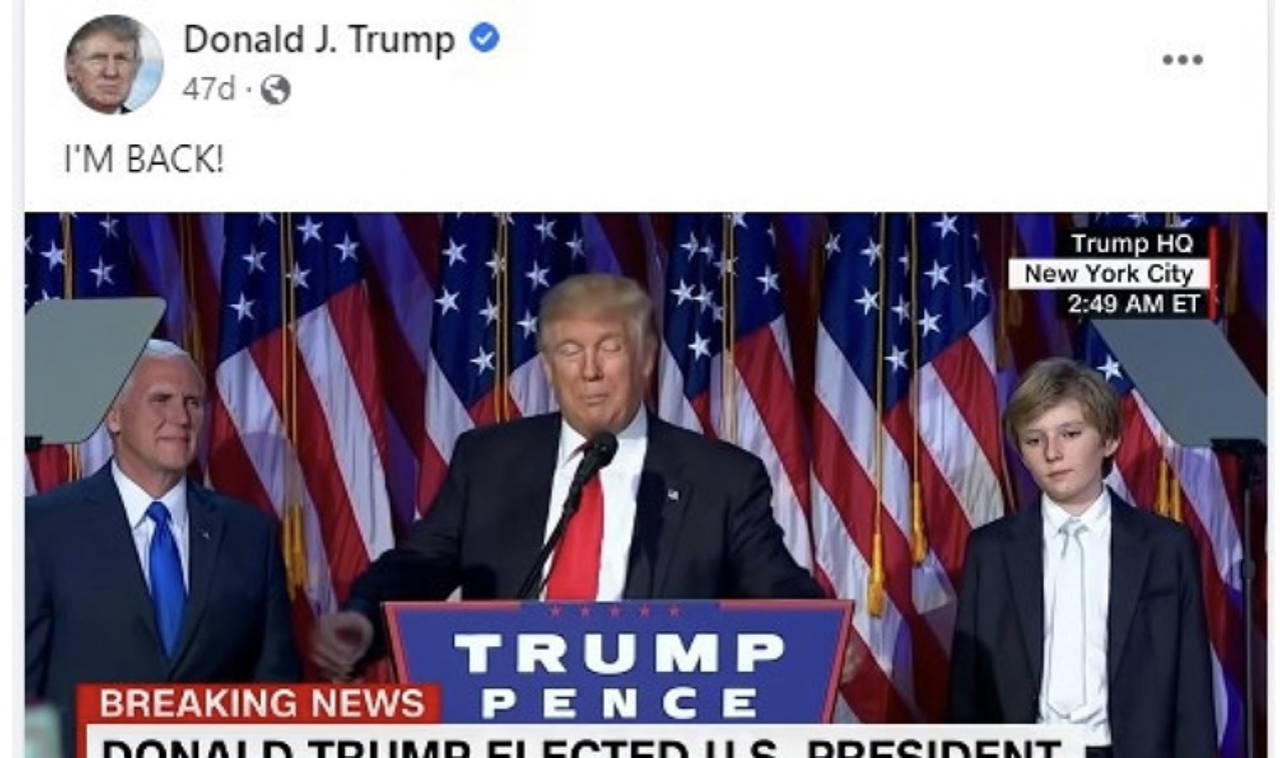This screenshot has width=1280, height=758.
Task: Click the white New York City label
Action: pos(1109,274)
